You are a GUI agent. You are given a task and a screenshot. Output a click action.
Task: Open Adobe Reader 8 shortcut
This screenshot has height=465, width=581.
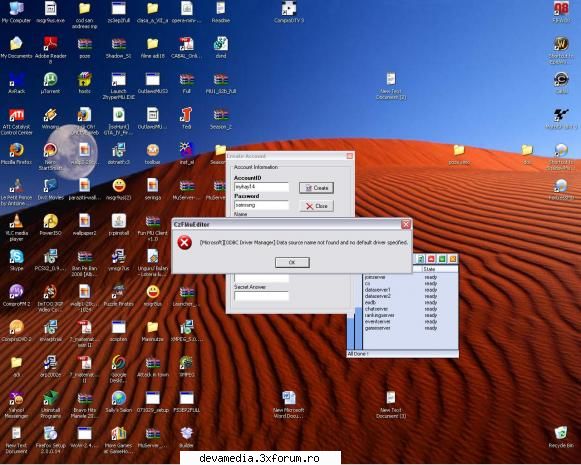pyautogui.click(x=50, y=50)
